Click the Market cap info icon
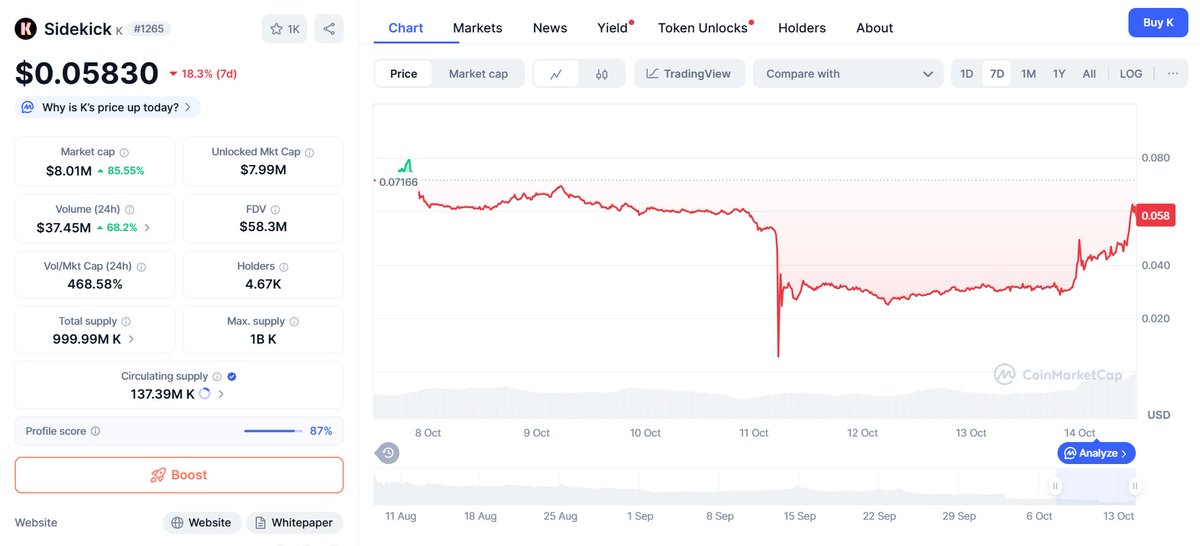Screen dimensions: 1200x546 pos(124,153)
